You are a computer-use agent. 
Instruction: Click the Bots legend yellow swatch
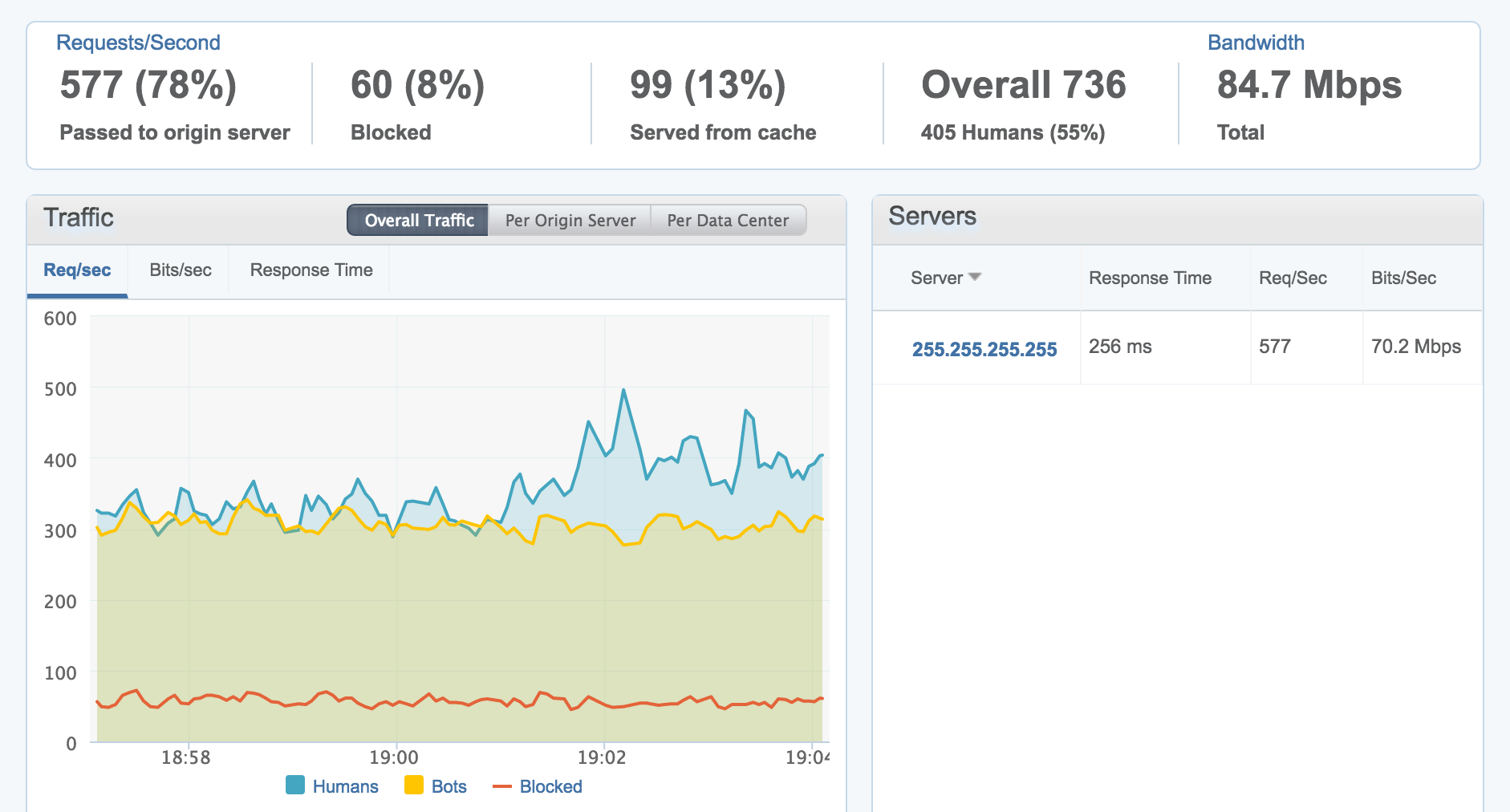pos(414,786)
